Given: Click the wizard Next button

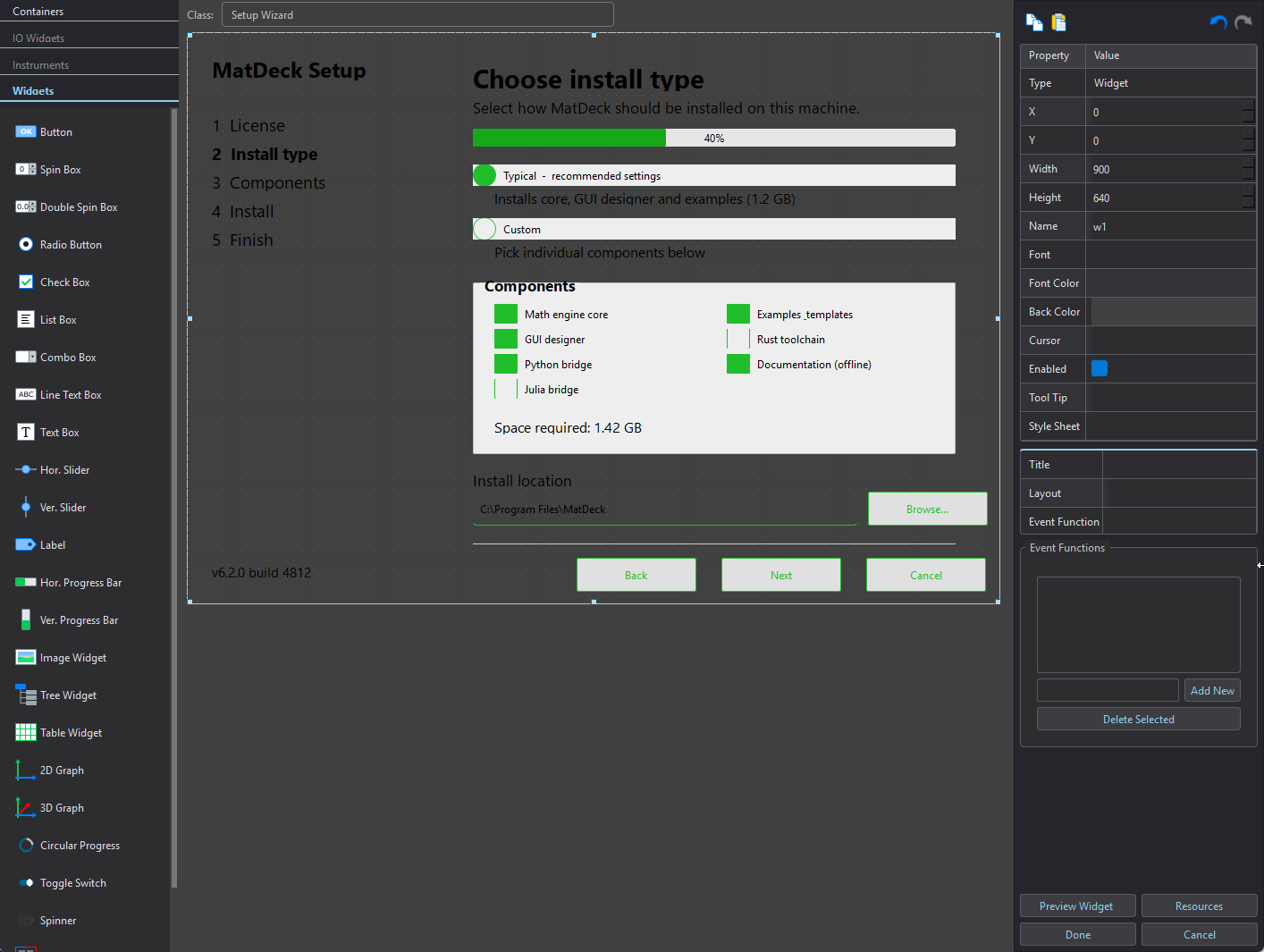Looking at the screenshot, I should pyautogui.click(x=781, y=575).
